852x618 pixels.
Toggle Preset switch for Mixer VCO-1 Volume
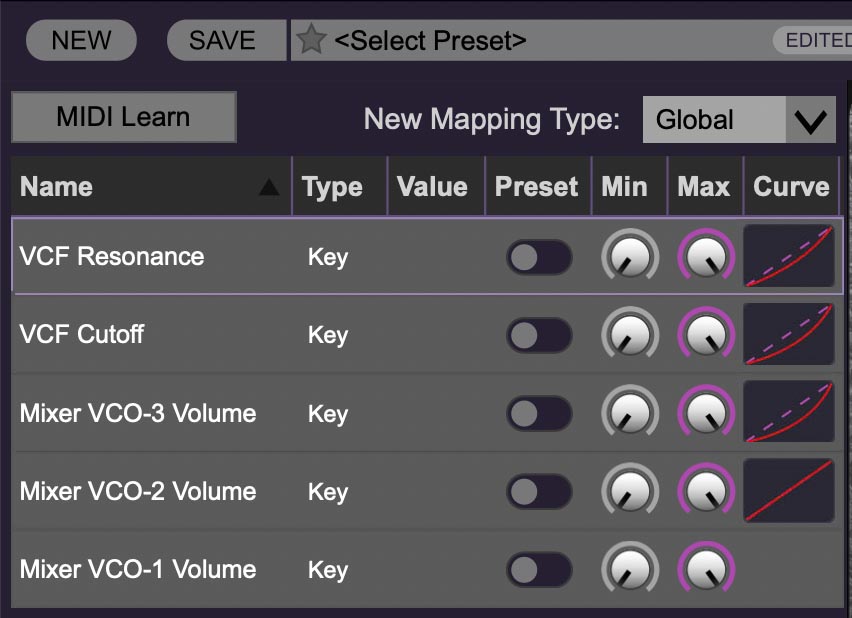click(x=538, y=570)
